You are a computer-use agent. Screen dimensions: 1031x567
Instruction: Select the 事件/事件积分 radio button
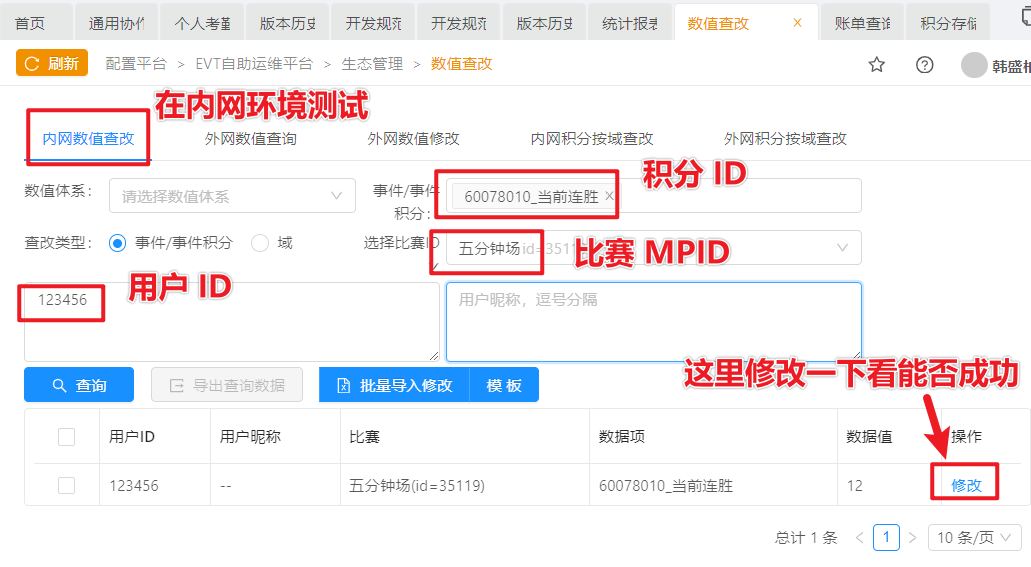(x=118, y=242)
